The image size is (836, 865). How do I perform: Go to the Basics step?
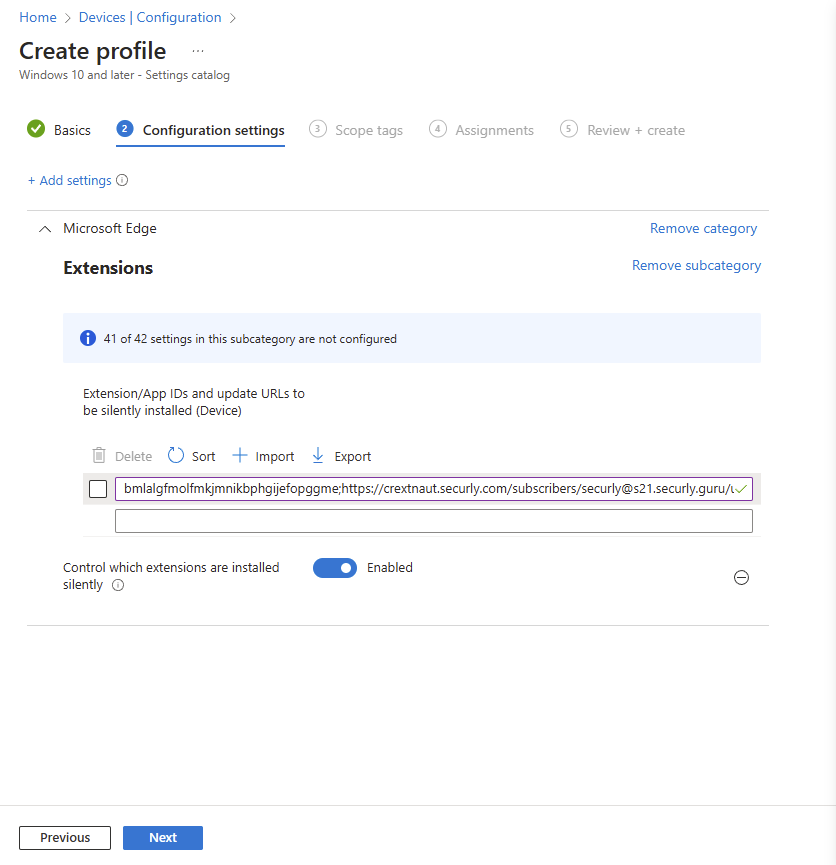[x=59, y=130]
